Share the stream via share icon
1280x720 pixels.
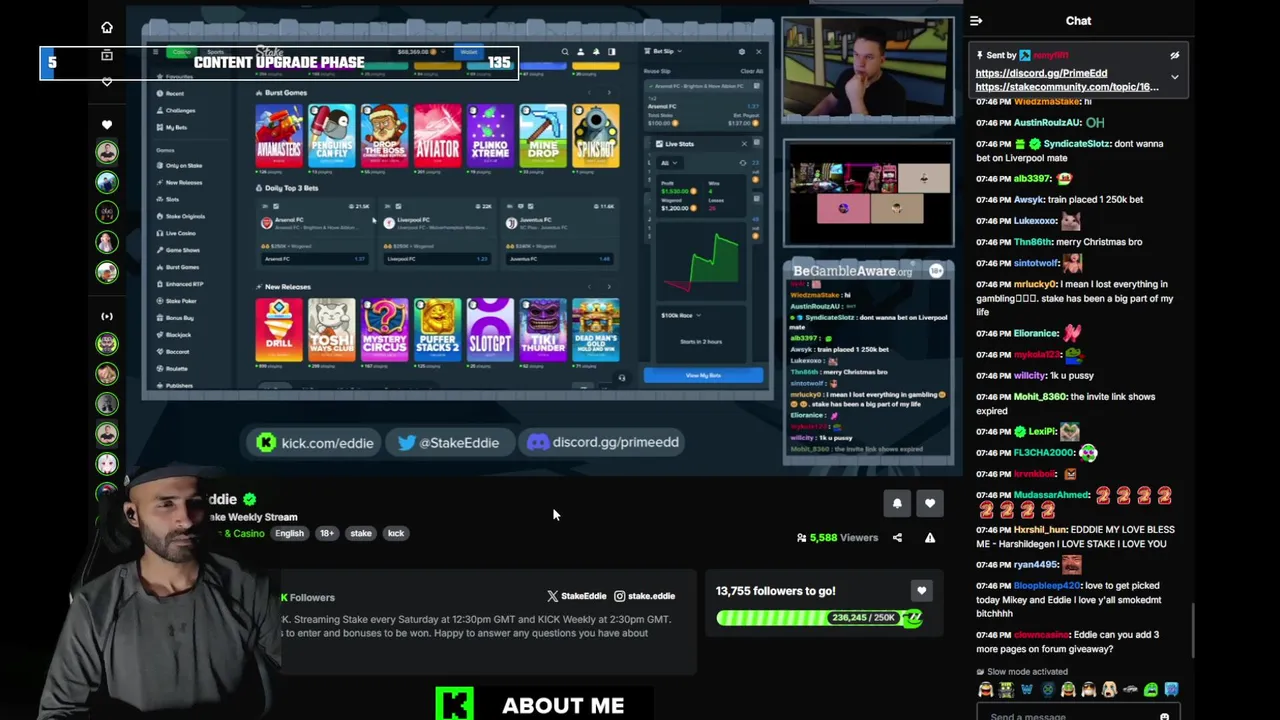(x=897, y=538)
